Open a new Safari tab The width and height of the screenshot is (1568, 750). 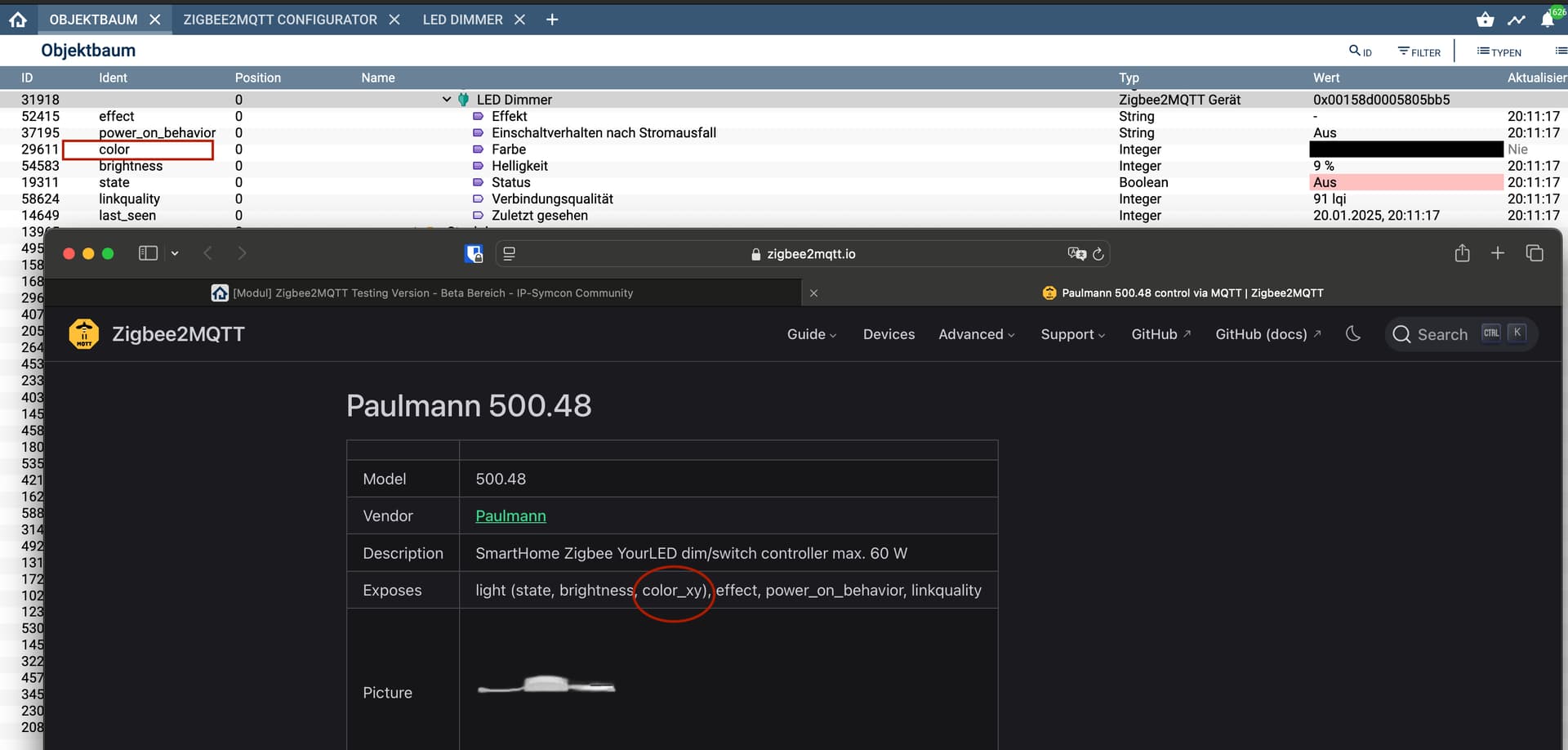click(1497, 253)
